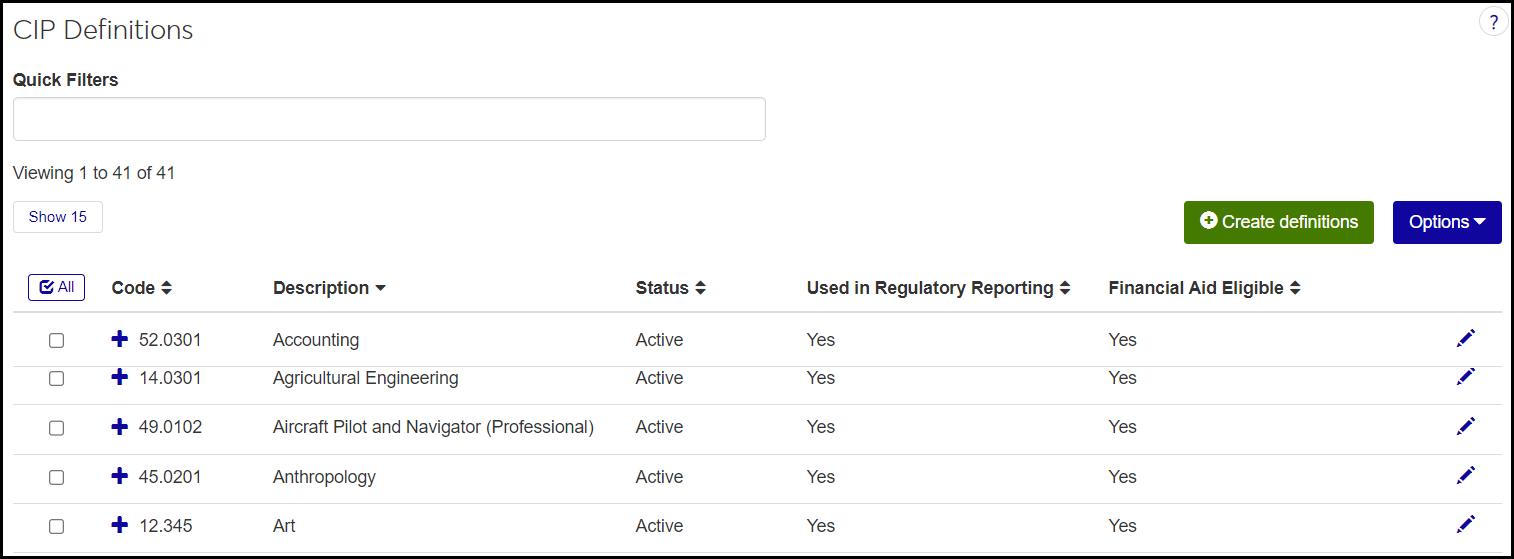Screen dimensions: 1514x559
Task: Expand the 52.0301 Accounting row plus icon
Action: [x=120, y=339]
